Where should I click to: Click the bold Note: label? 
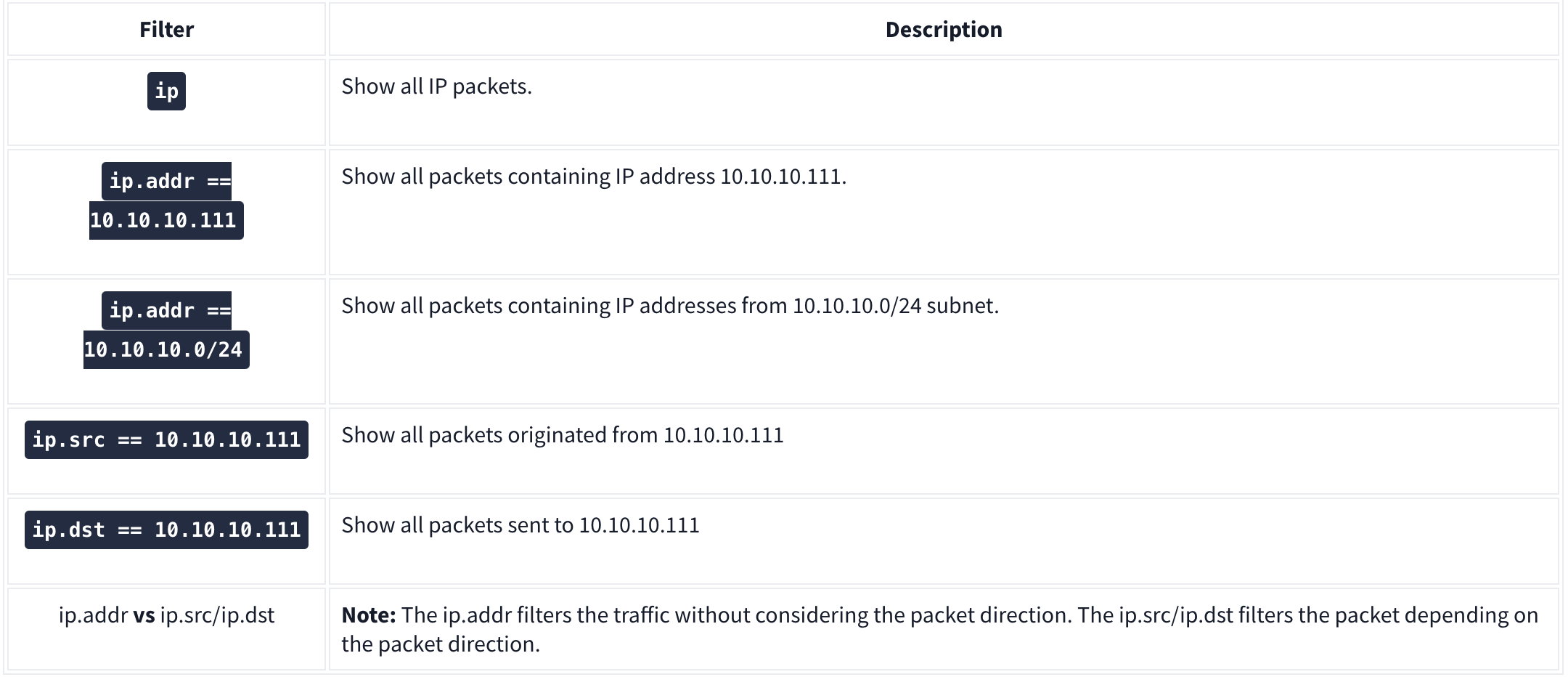tap(369, 615)
